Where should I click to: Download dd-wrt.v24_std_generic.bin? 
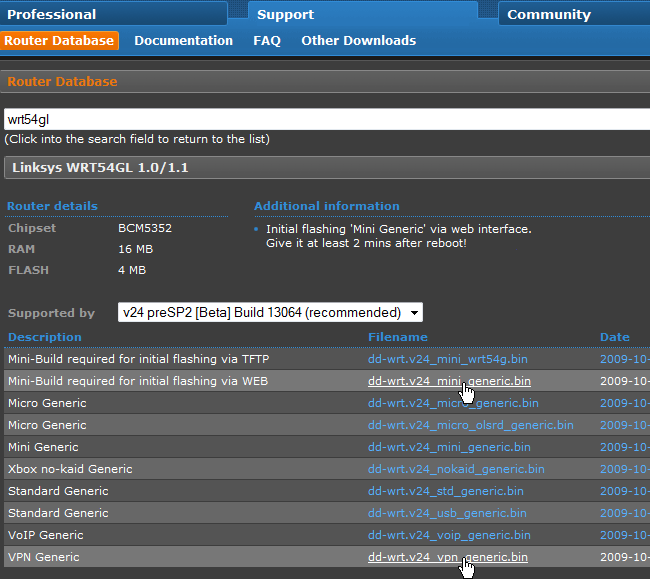(x=446, y=491)
